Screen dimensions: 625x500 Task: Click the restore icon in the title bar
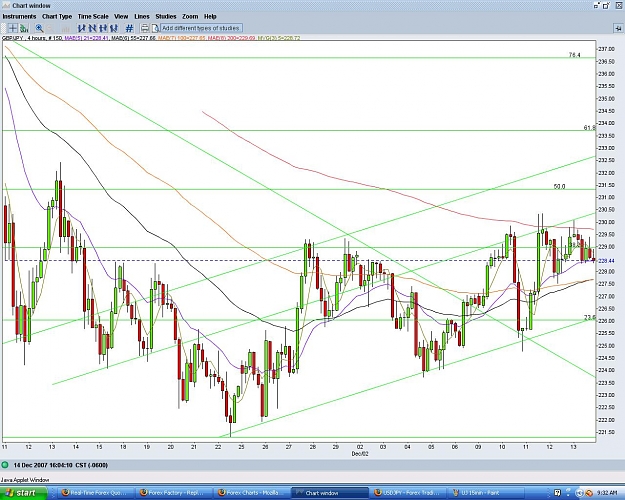click(x=597, y=5)
